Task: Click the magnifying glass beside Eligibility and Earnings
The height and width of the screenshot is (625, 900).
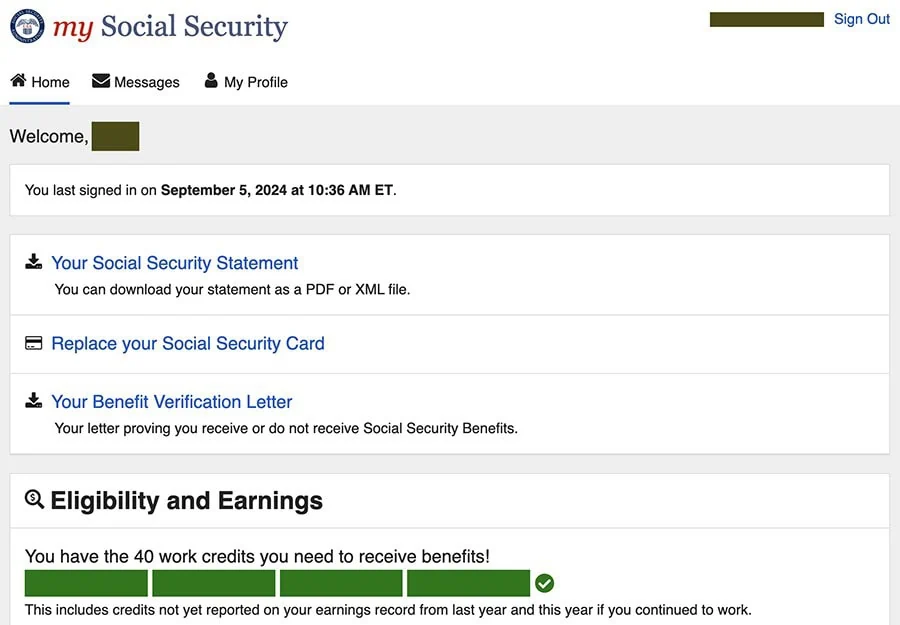Action: tap(34, 500)
